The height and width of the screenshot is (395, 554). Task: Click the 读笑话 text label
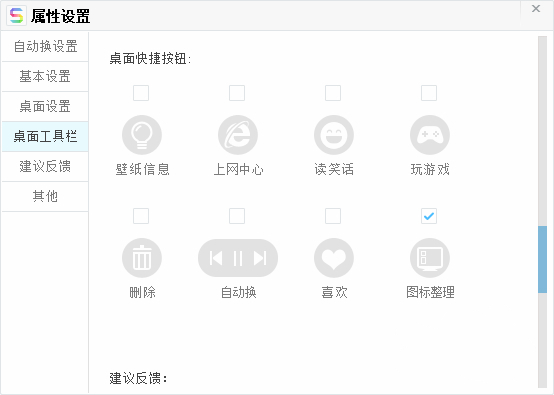point(334,169)
